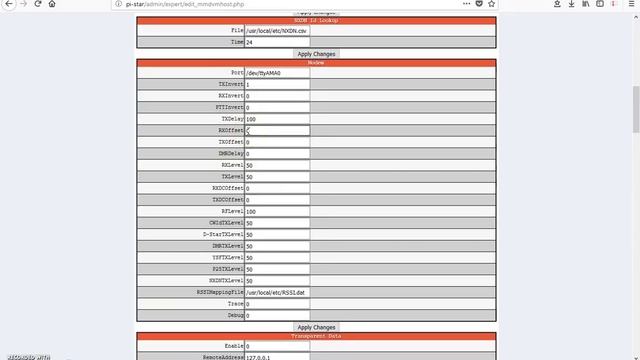Edit the modem Port field /dev/ttyAMA0
Image resolution: width=640 pixels, height=360 pixels.
coord(277,73)
